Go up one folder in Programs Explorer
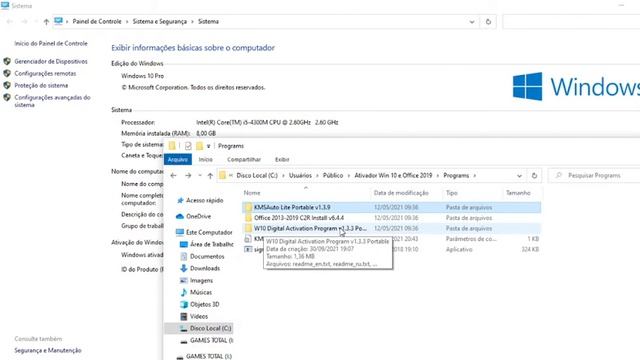Image resolution: width=640 pixels, height=360 pixels. [210, 176]
